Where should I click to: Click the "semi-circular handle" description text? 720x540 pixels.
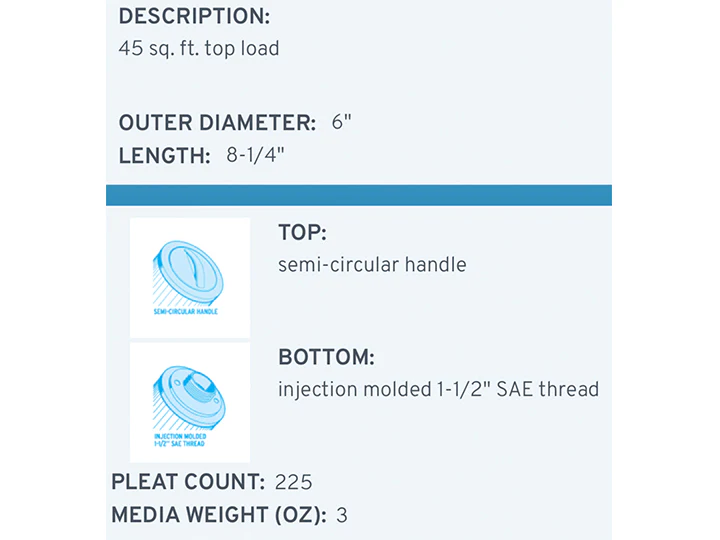(x=372, y=265)
